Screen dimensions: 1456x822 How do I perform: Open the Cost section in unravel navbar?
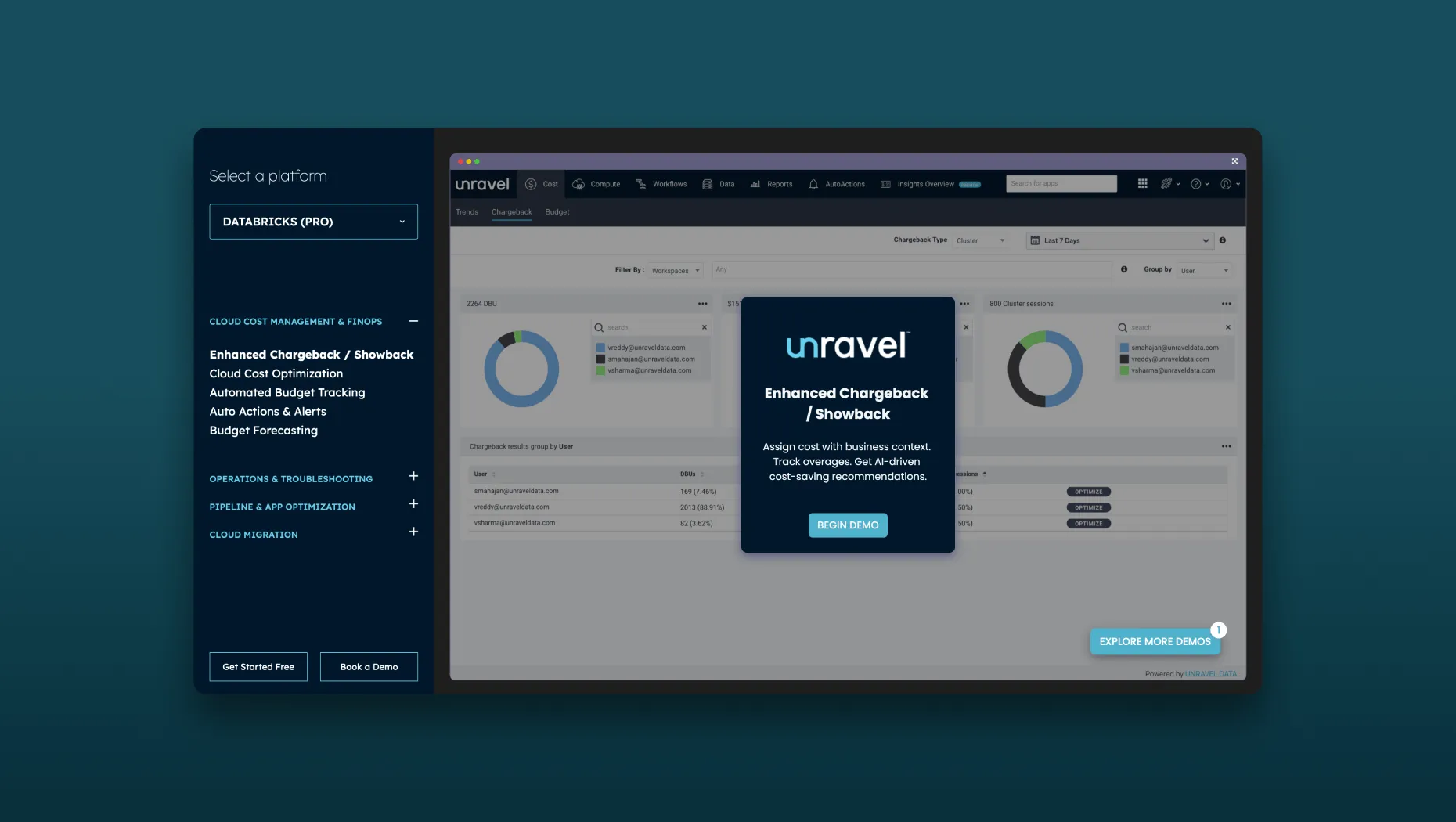pos(542,184)
